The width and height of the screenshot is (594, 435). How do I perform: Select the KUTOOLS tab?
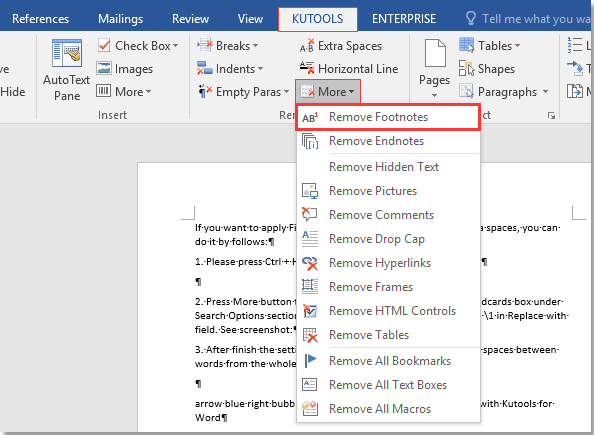click(317, 19)
